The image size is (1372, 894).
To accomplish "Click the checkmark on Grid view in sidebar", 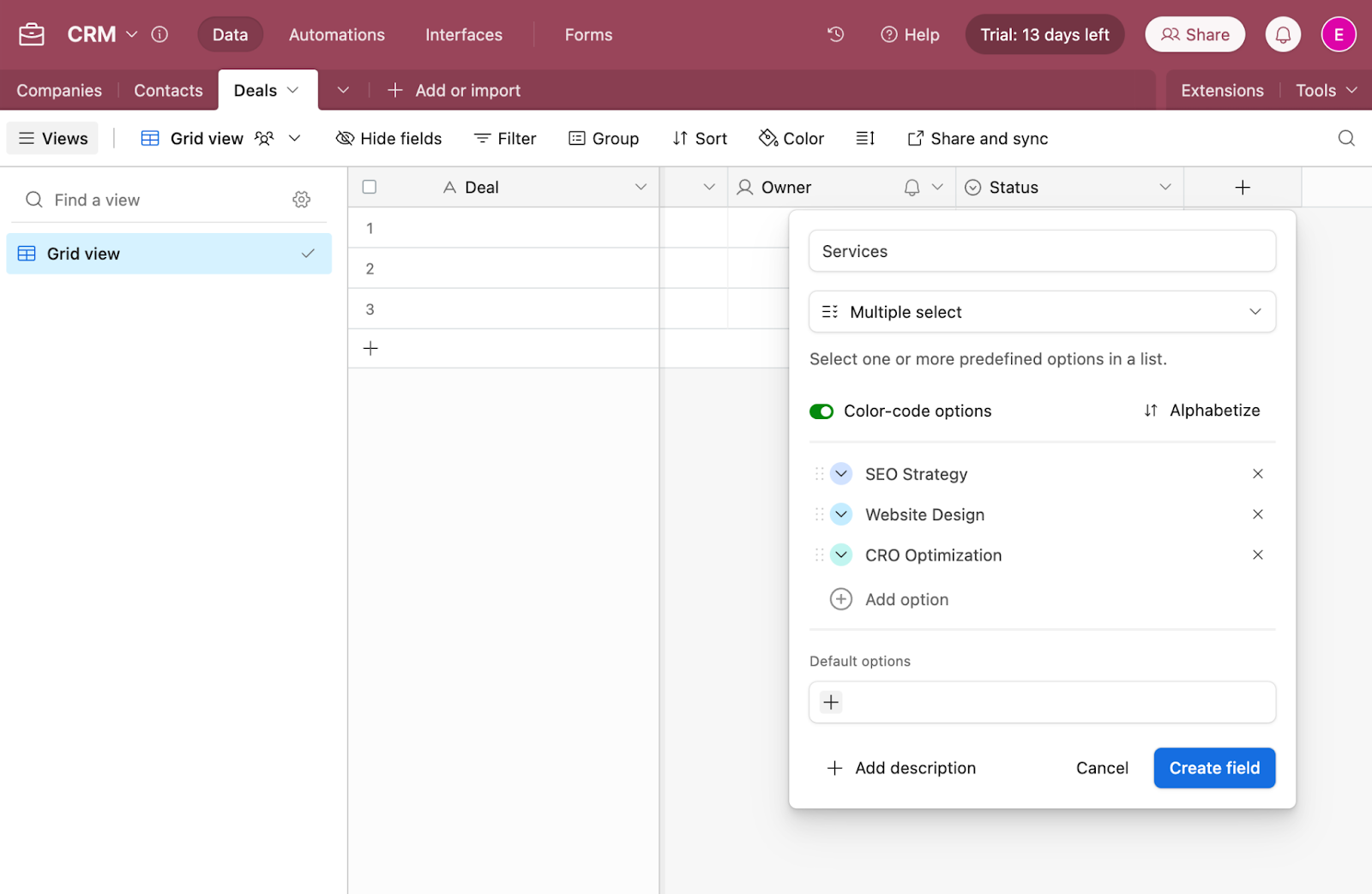I will click(x=308, y=254).
